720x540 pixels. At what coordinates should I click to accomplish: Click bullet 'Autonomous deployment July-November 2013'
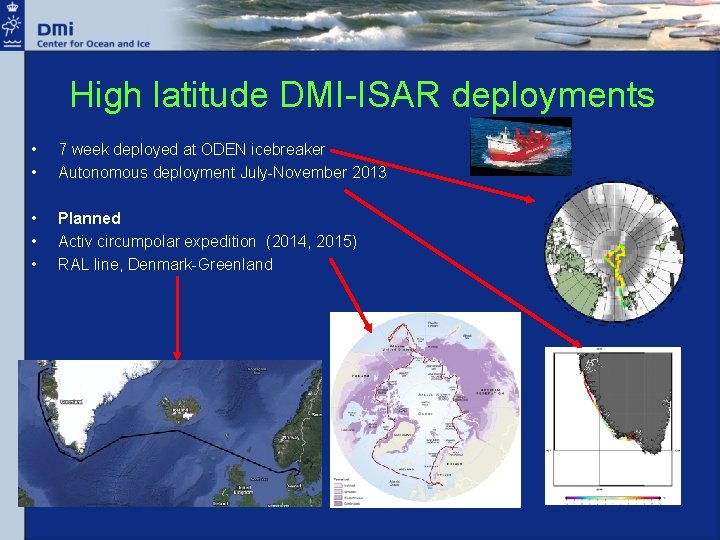click(x=222, y=173)
